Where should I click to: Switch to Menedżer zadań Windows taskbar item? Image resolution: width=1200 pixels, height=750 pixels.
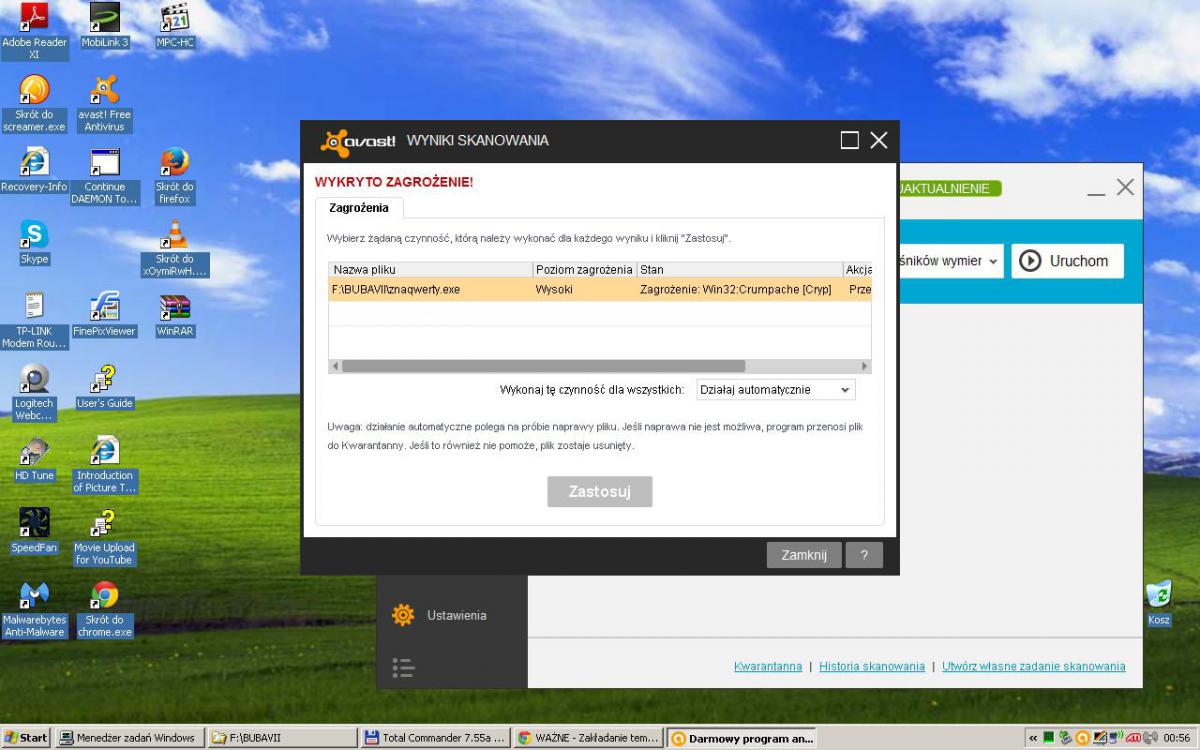click(x=129, y=738)
